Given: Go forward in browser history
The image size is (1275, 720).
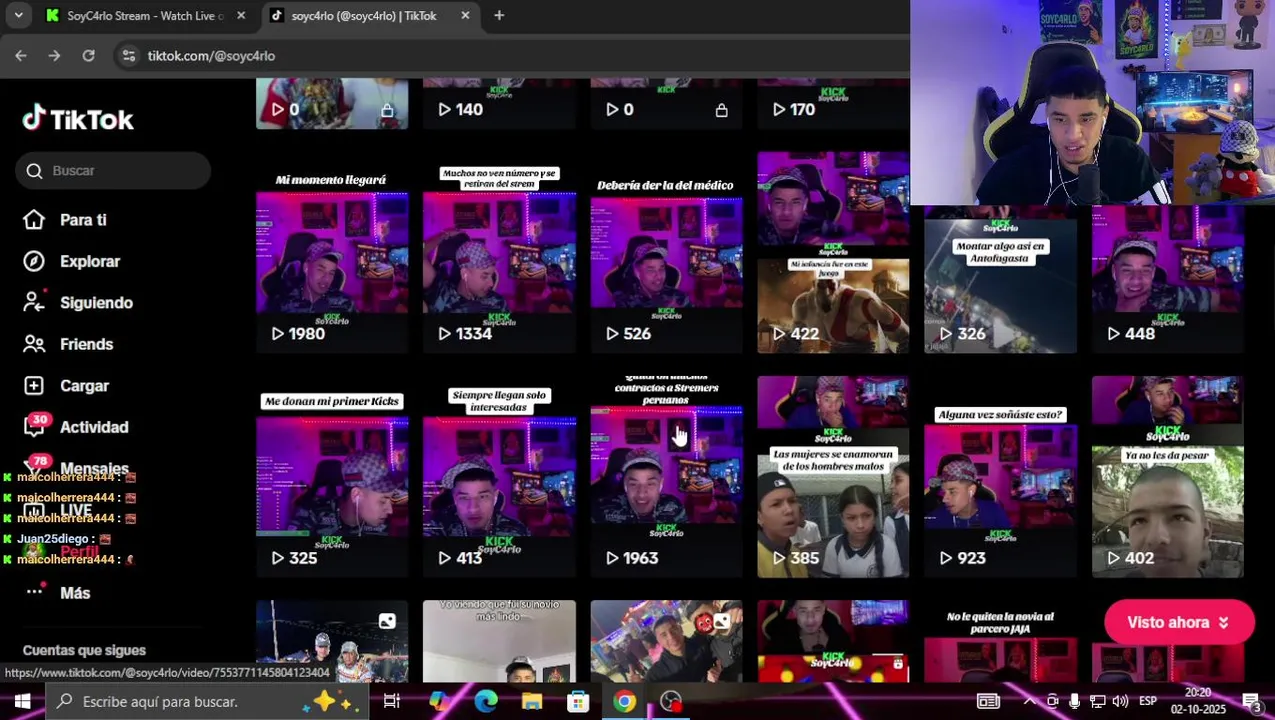Looking at the screenshot, I should coord(55,56).
